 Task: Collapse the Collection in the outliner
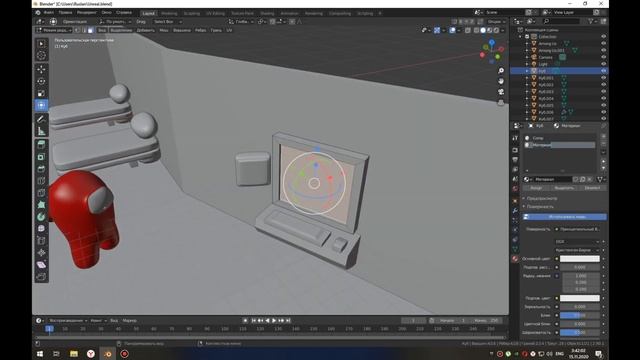coord(520,36)
